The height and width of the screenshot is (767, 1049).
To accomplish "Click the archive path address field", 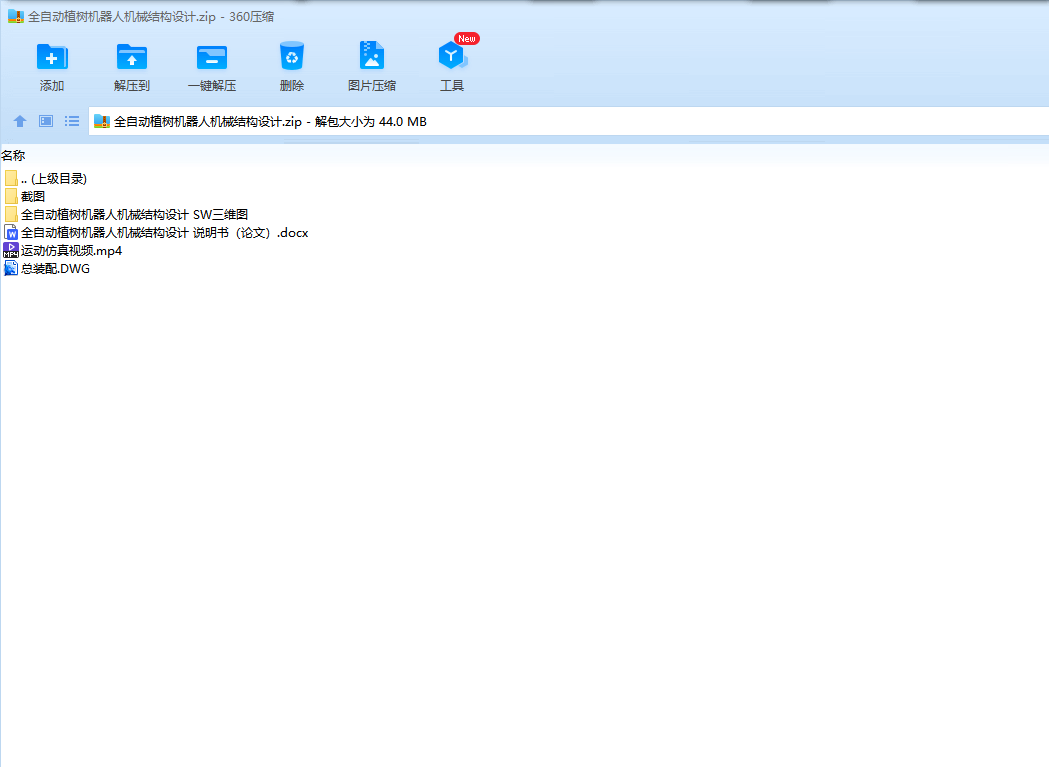I will (x=569, y=121).
